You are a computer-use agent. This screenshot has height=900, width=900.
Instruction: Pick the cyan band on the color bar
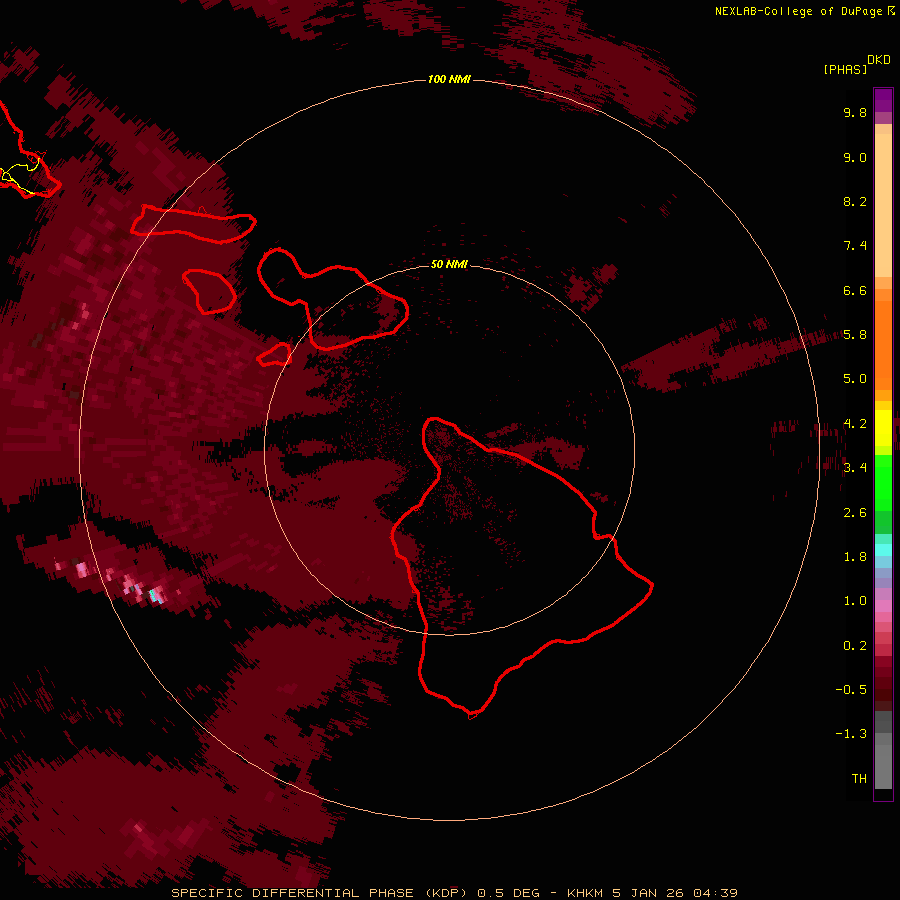883,550
